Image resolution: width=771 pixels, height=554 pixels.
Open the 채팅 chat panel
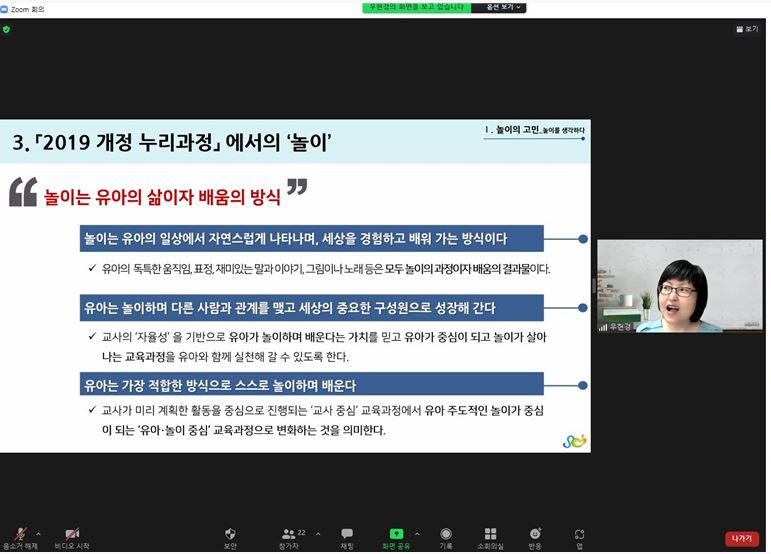pos(346,536)
